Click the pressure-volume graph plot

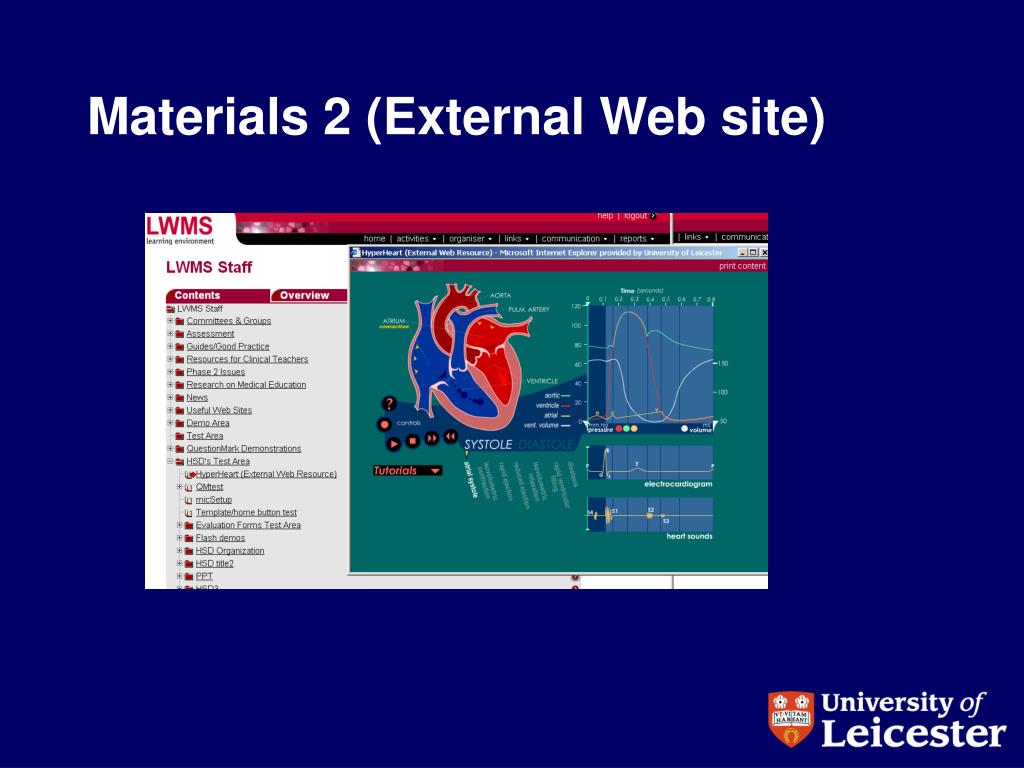click(x=650, y=364)
